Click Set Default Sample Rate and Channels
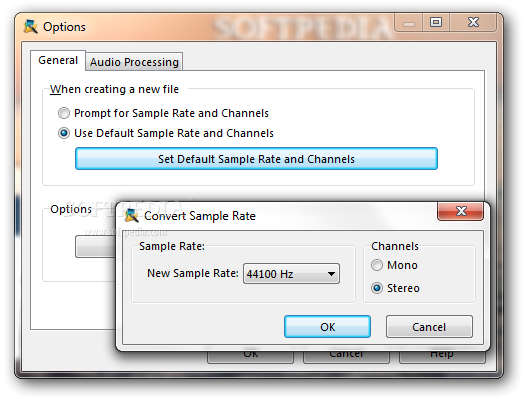The width and height of the screenshot is (524, 399). (x=256, y=159)
